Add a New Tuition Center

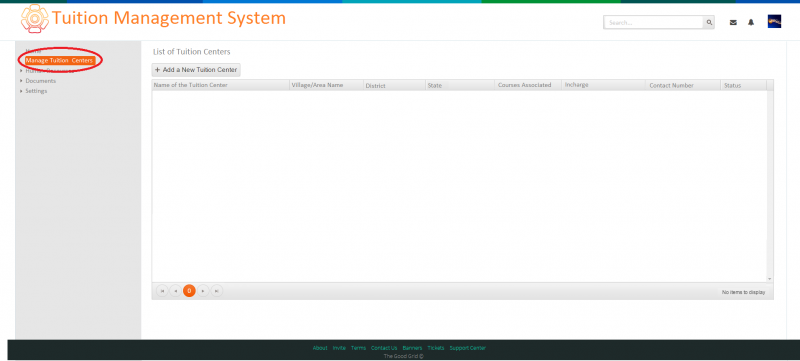point(196,70)
